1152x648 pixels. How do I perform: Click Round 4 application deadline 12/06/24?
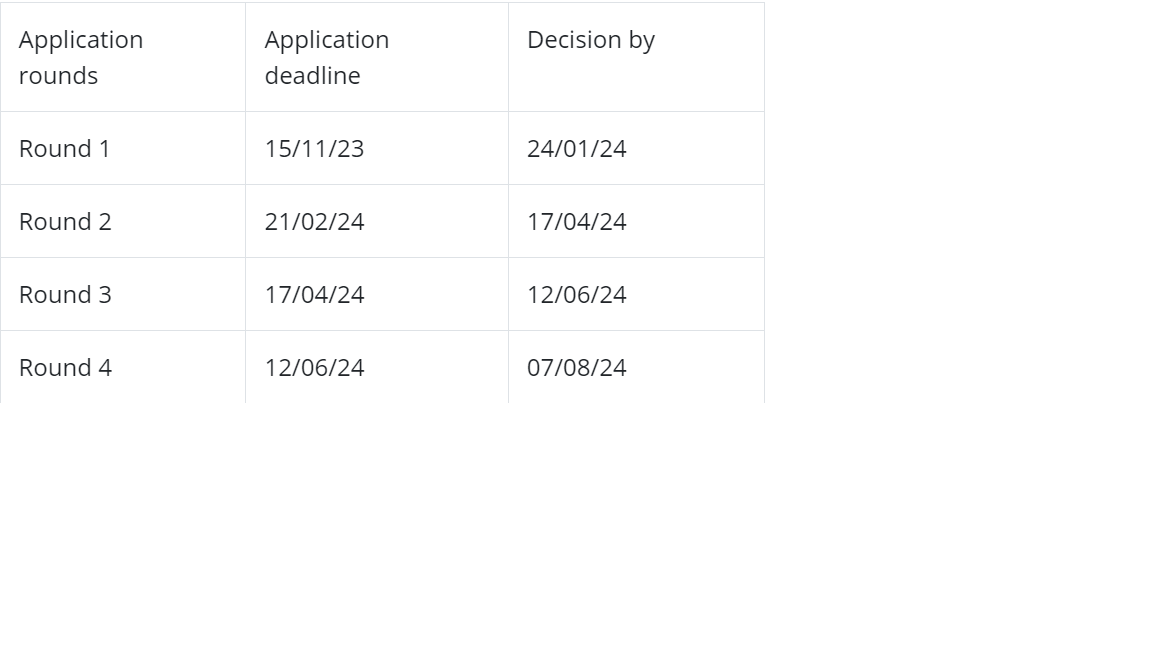314,367
